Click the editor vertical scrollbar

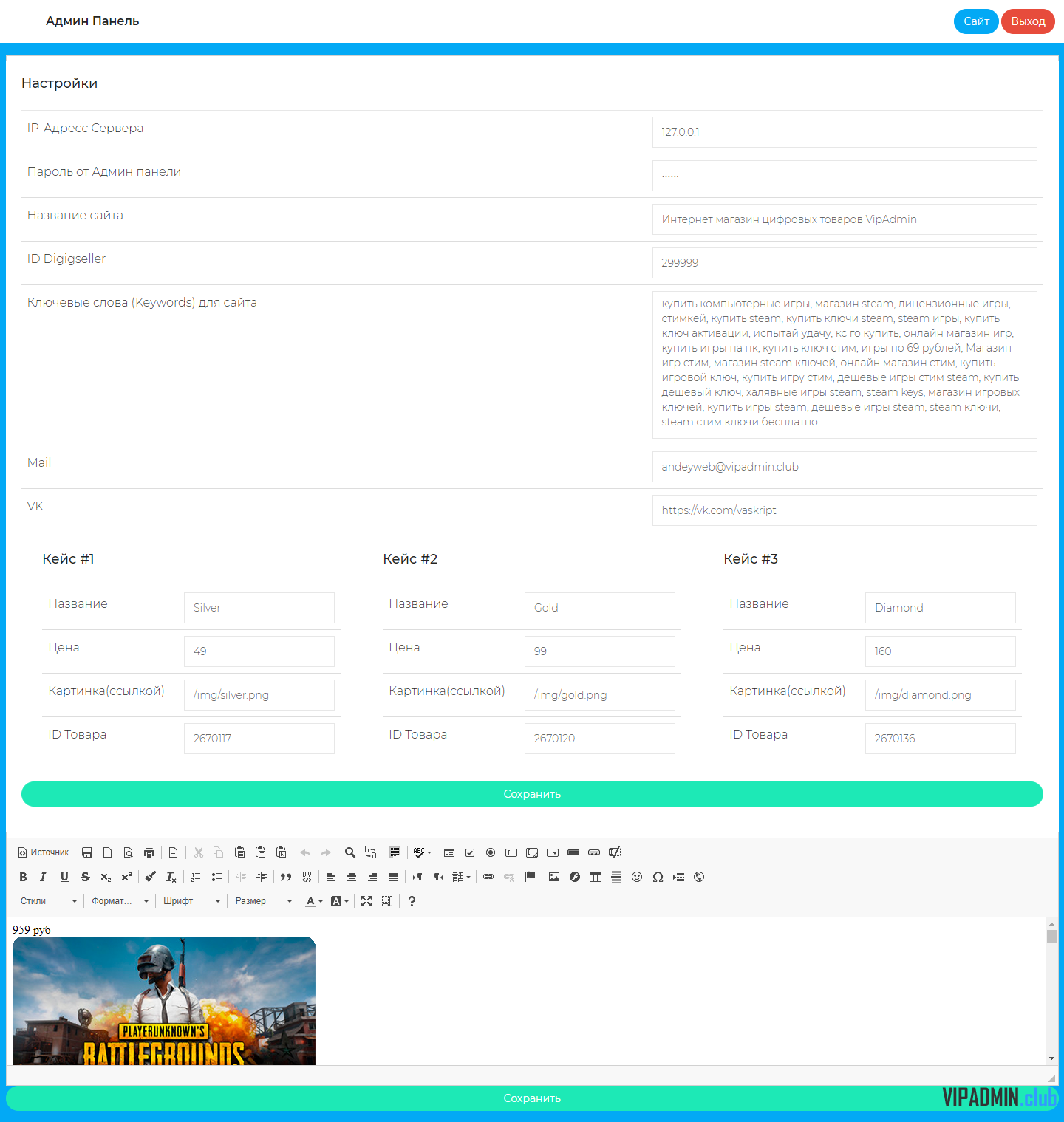click(1051, 991)
